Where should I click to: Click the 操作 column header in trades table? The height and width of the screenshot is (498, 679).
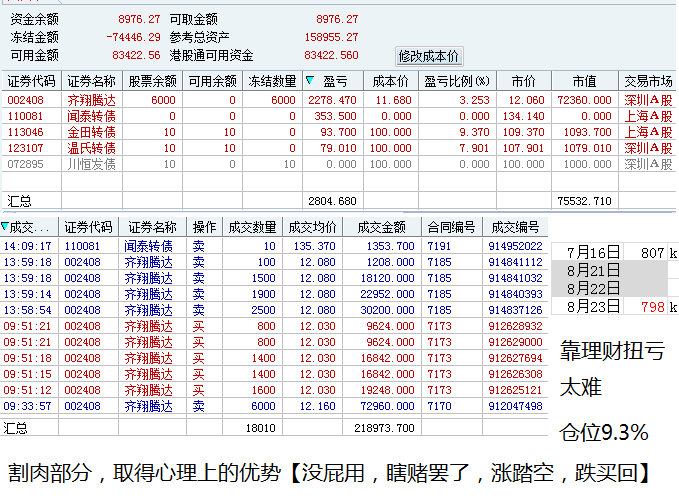coord(204,227)
